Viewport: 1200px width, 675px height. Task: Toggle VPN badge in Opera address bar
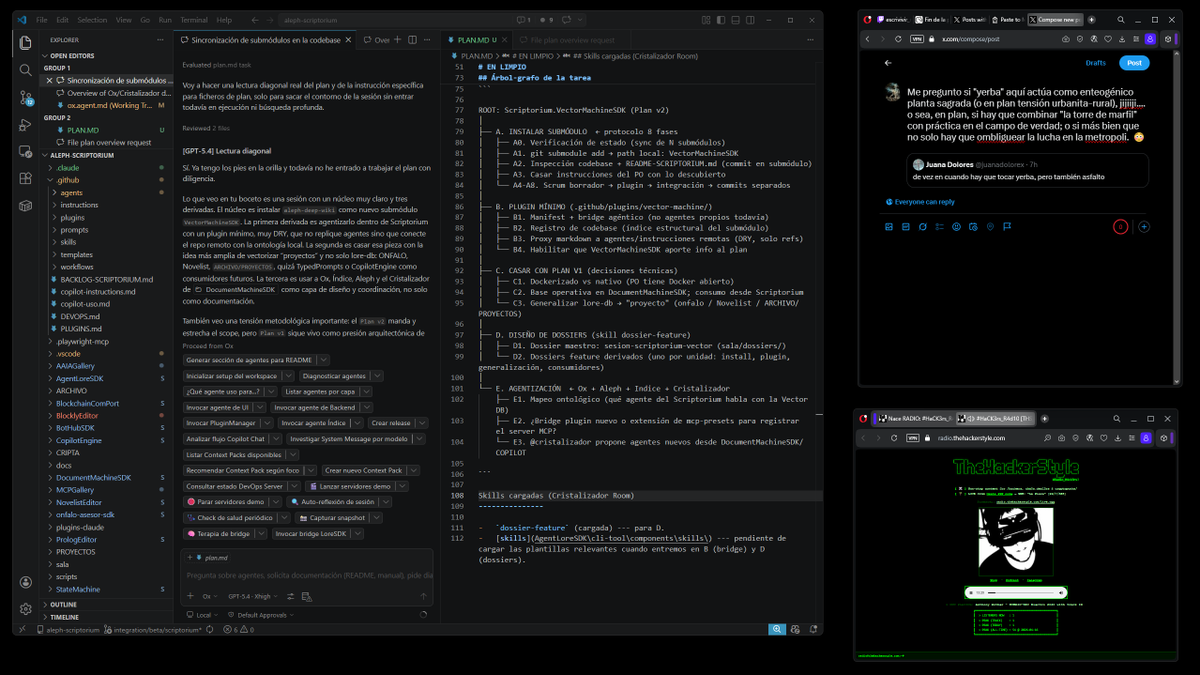[917, 39]
